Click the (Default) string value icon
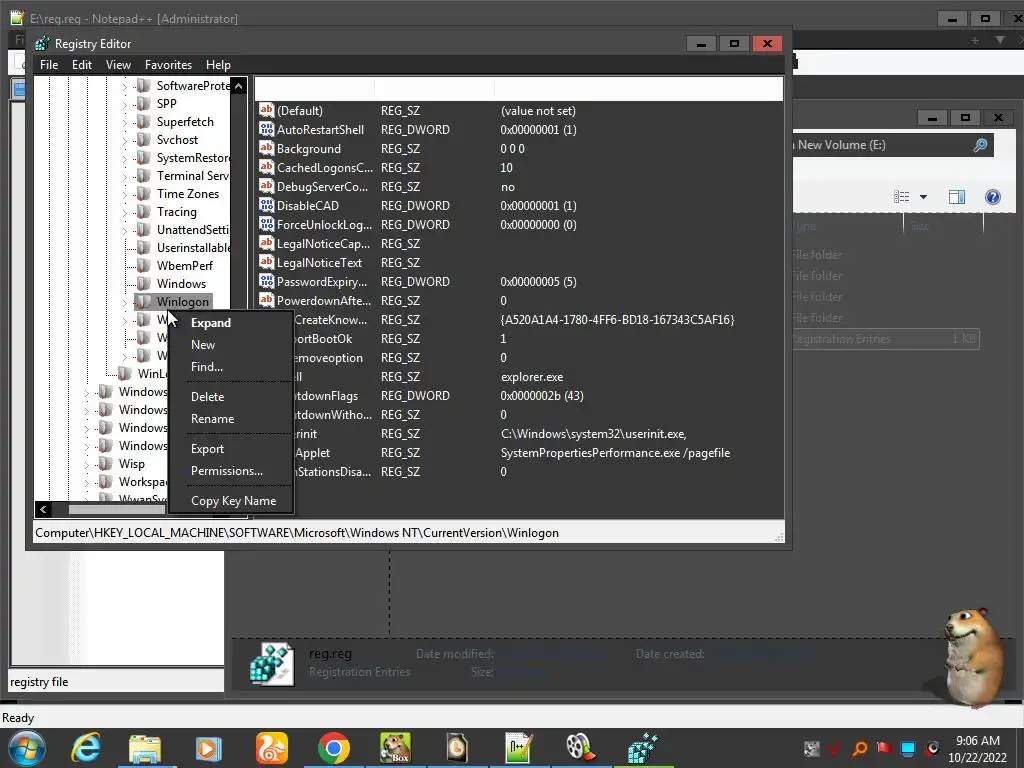This screenshot has width=1024, height=768. 266,110
